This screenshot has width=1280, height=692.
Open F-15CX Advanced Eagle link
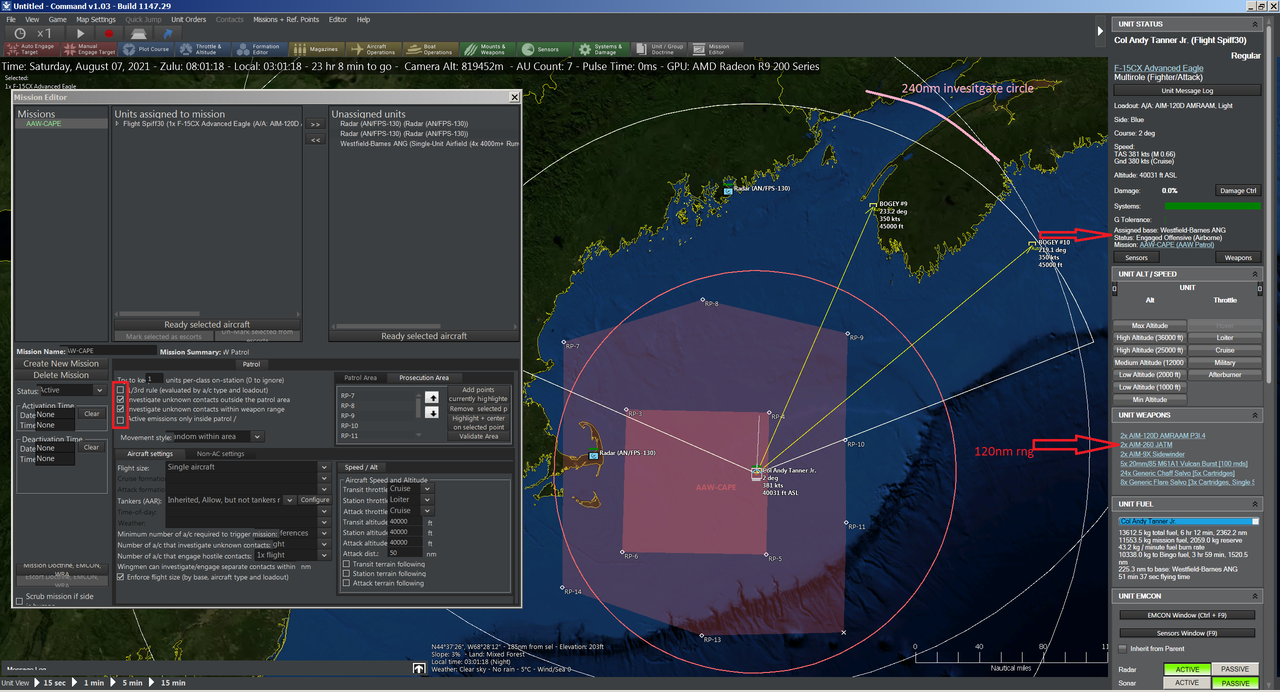(1159, 68)
